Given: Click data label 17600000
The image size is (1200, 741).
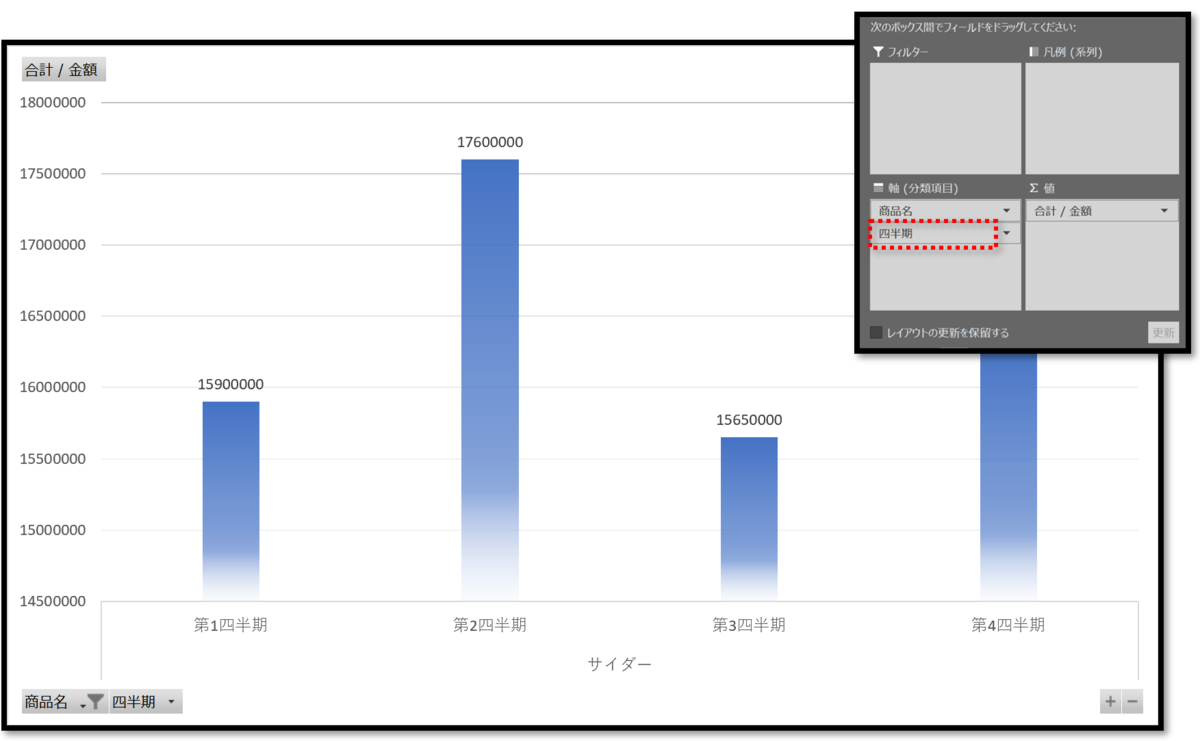Looking at the screenshot, I should (490, 142).
